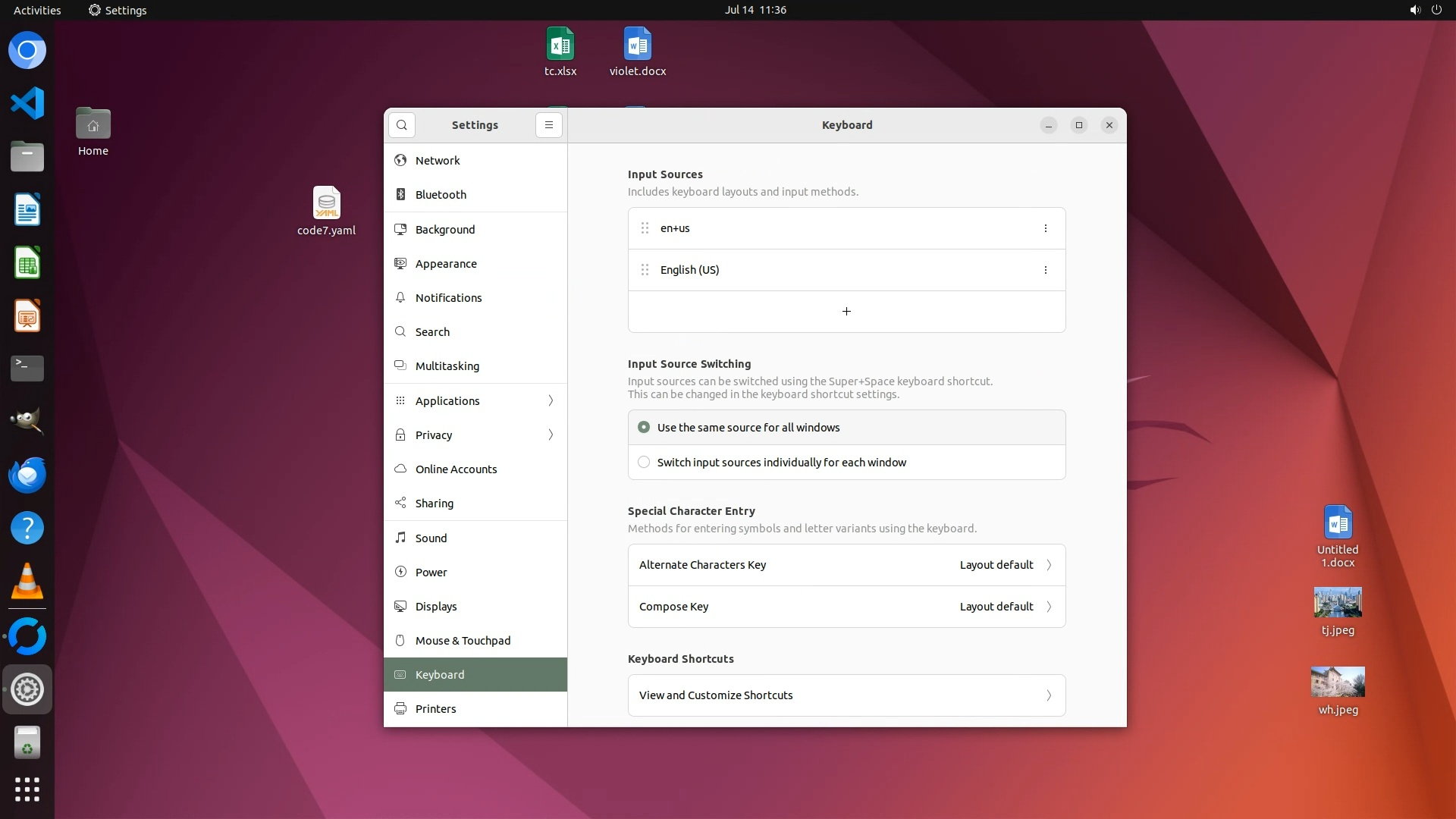The height and width of the screenshot is (819, 1456).
Task: Click Activities in the top bar
Action: (37, 10)
